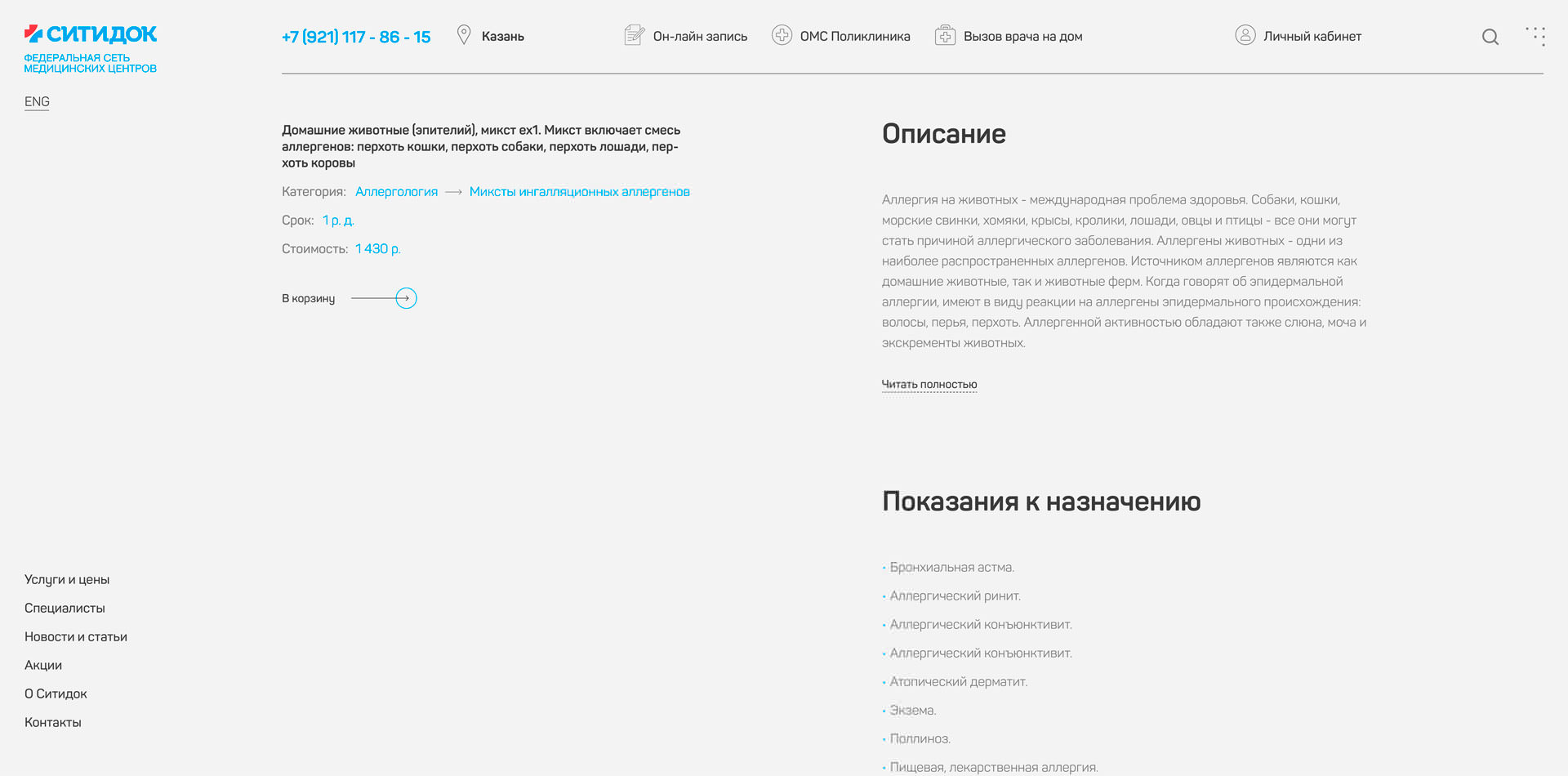Open Вызов врача на дом
The width and height of the screenshot is (1568, 776).
tap(1023, 36)
